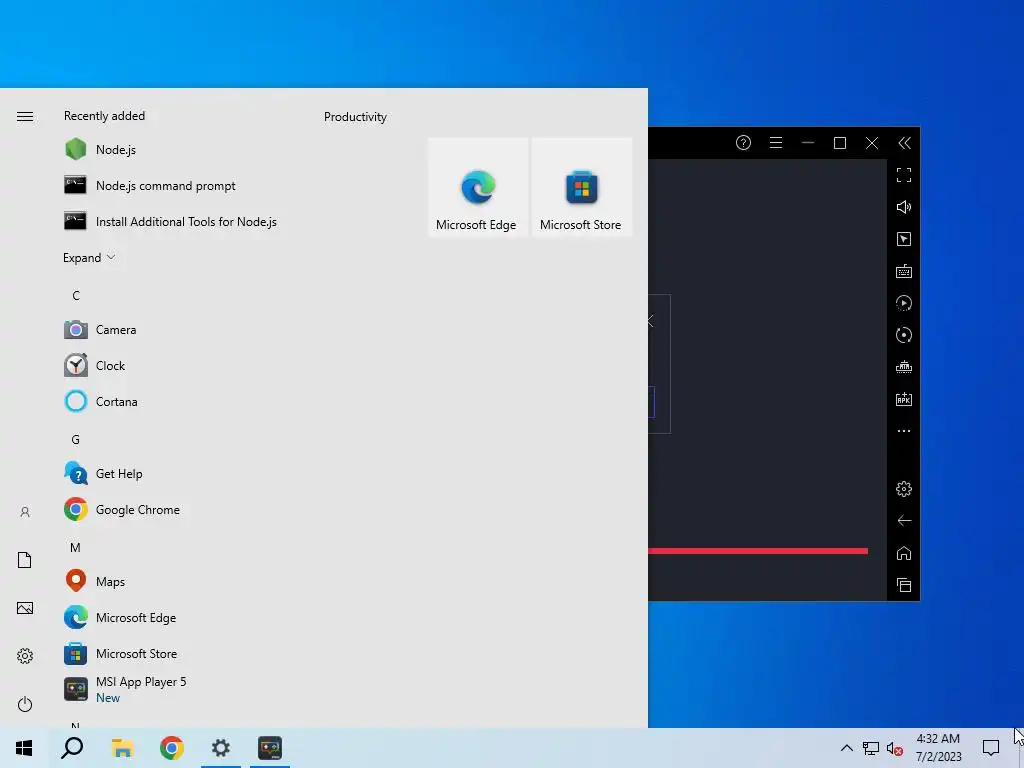Go to App Player home screen
Screen dimensions: 1024x768
[x=904, y=553]
